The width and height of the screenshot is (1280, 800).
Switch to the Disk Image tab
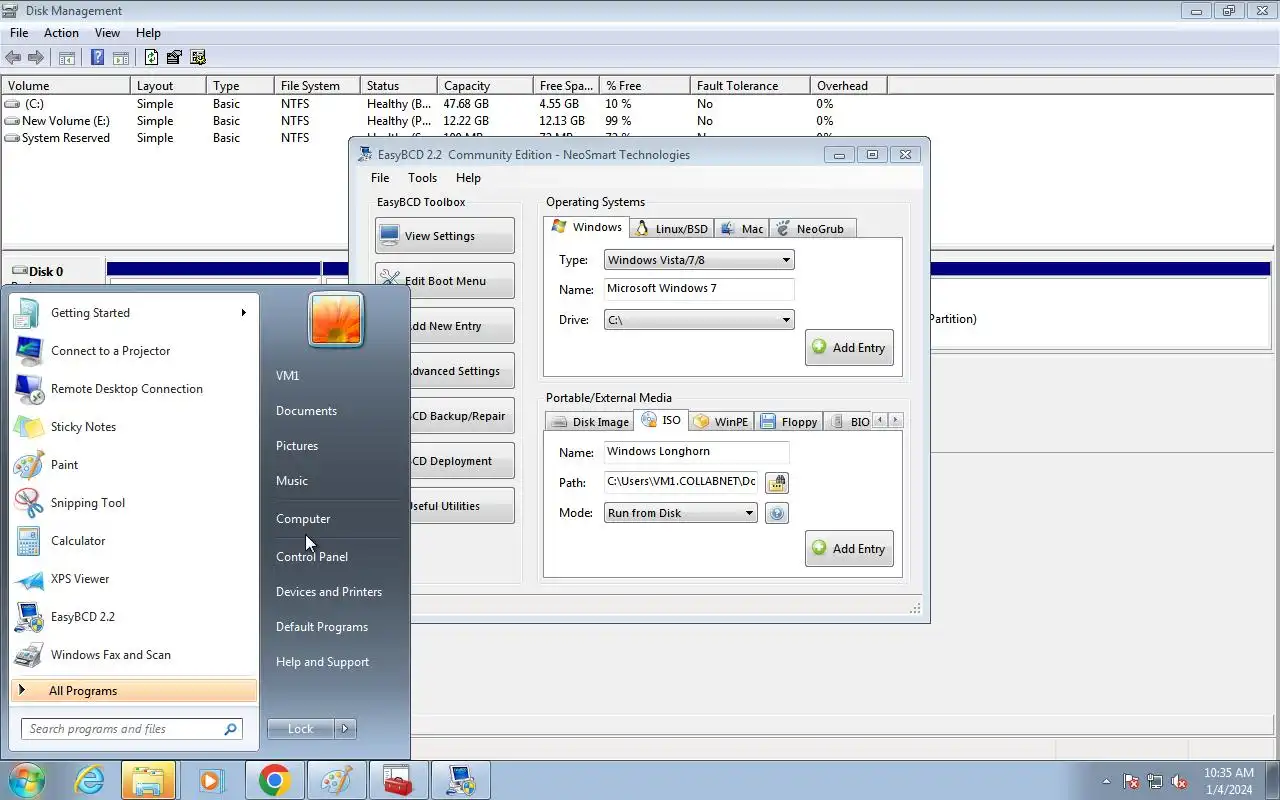pos(590,422)
